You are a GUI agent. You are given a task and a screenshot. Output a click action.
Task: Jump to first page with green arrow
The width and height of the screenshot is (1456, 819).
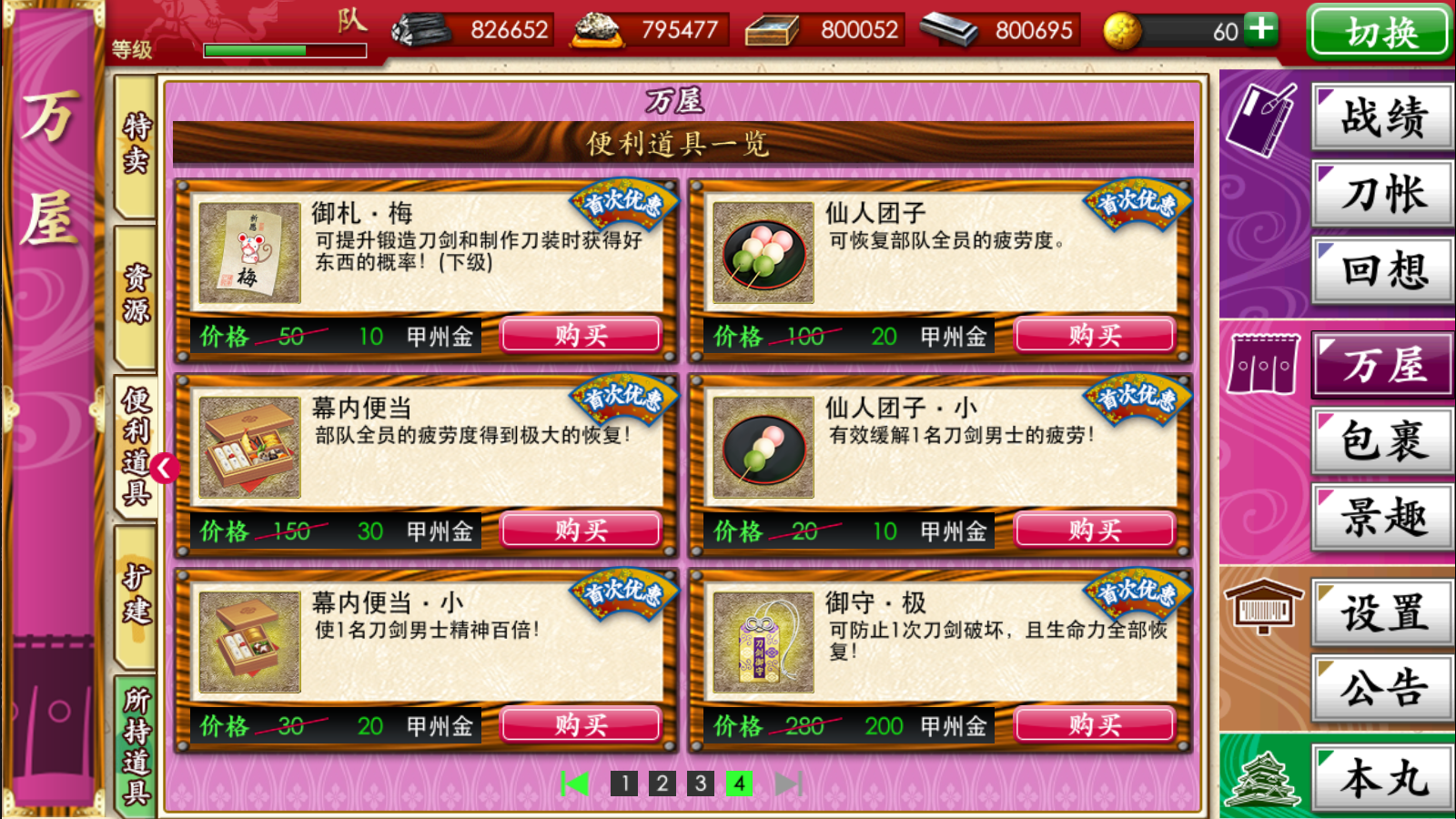pos(575,784)
